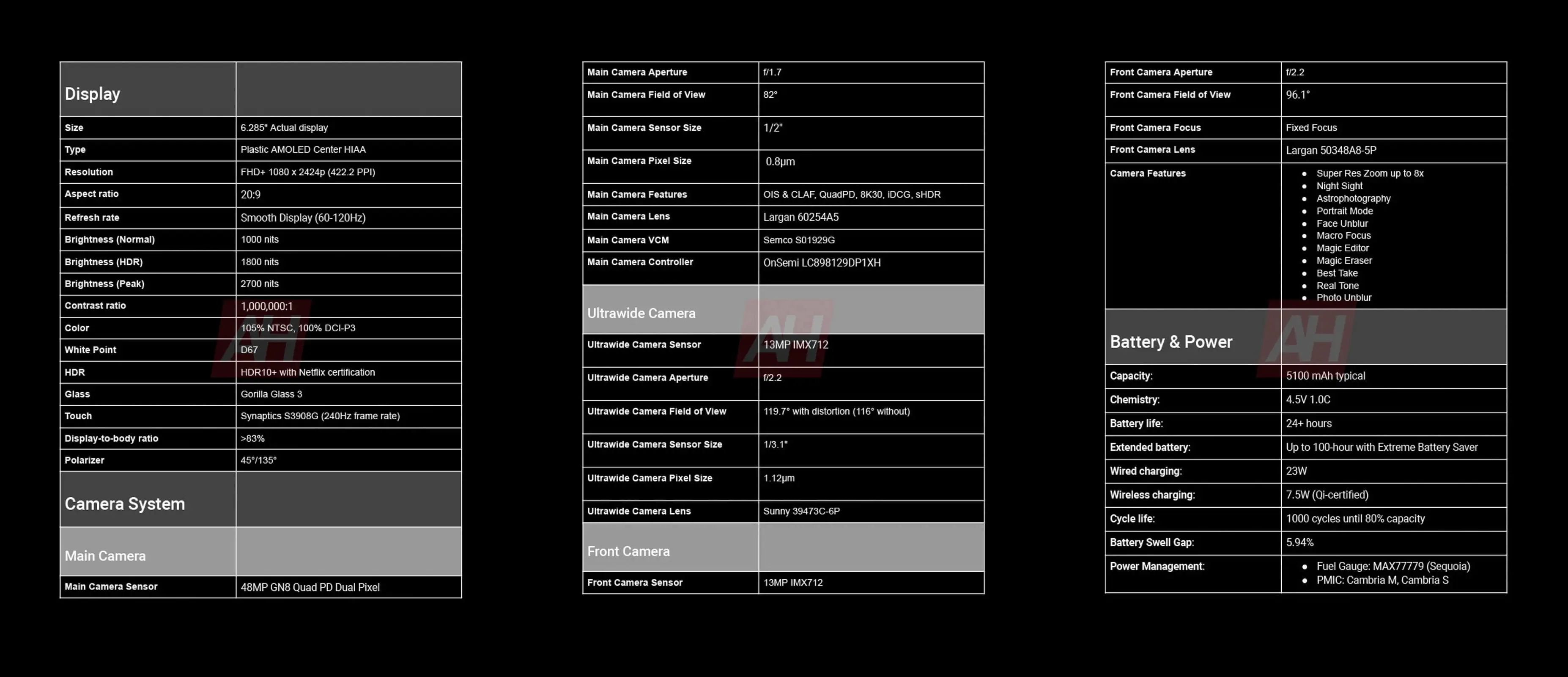Select the '96.1°' front camera field of view
This screenshot has width=1568, height=677.
(1298, 95)
